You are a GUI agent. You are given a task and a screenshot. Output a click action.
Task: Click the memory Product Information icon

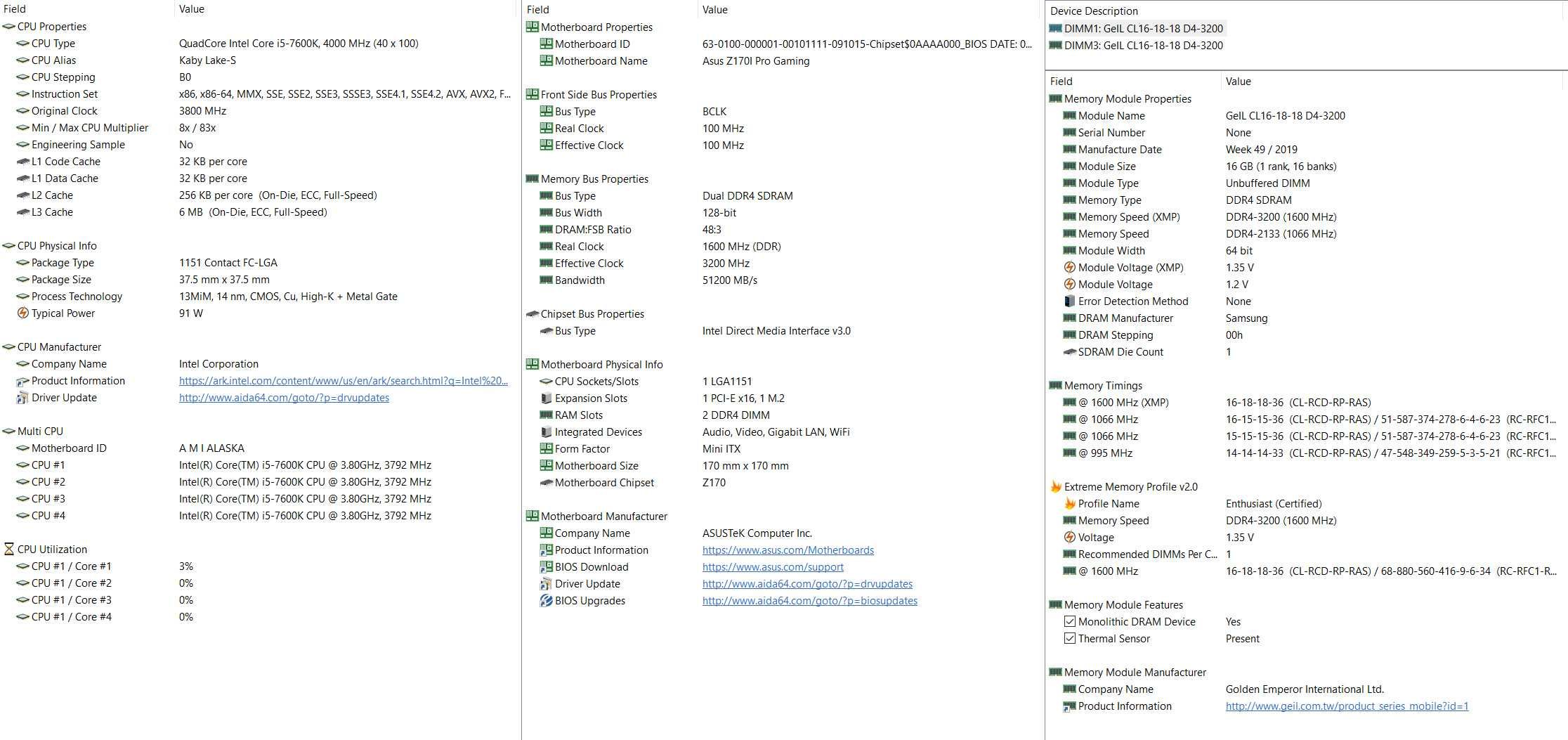[x=1069, y=706]
